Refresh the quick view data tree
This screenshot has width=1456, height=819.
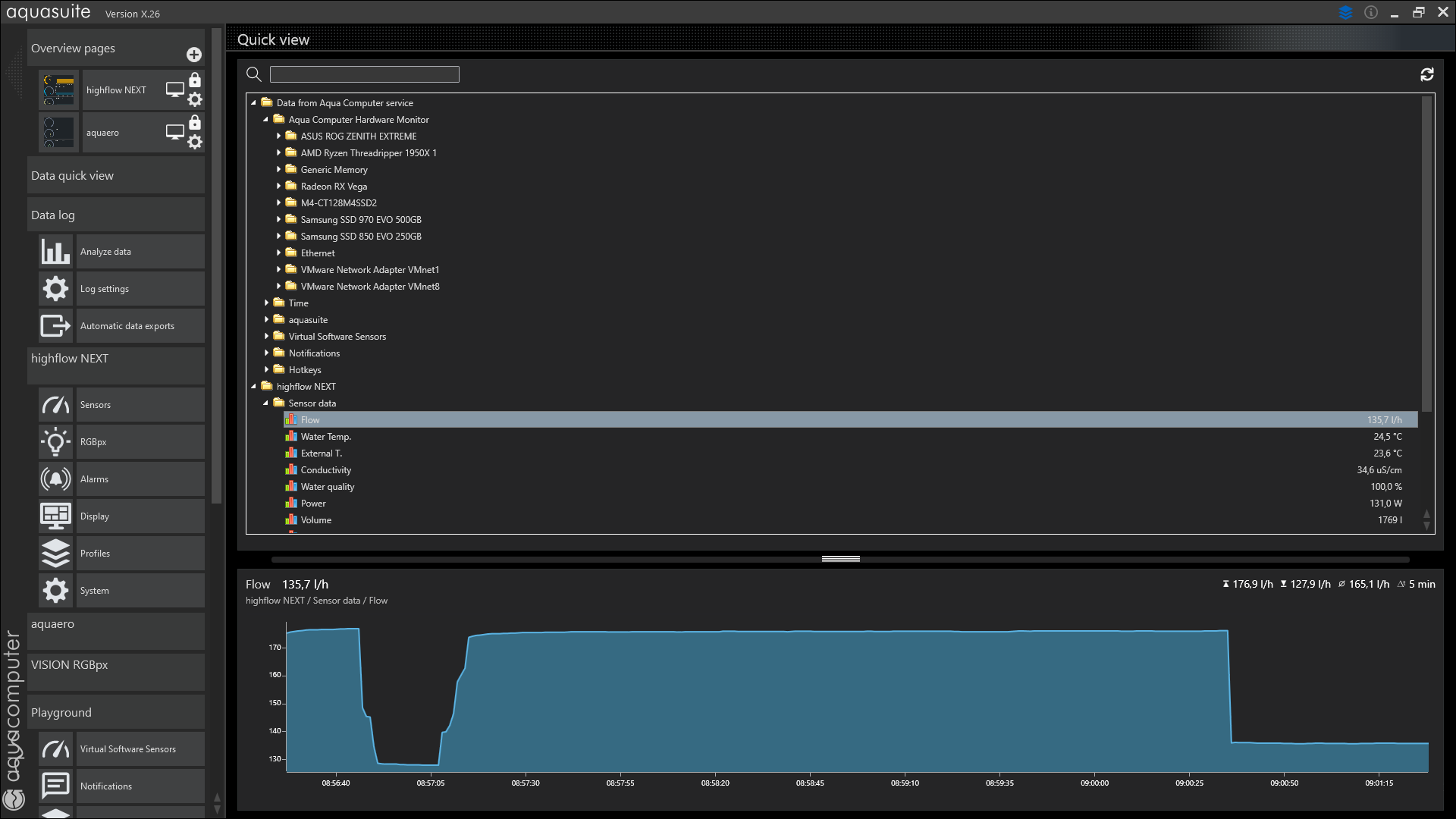tap(1426, 74)
